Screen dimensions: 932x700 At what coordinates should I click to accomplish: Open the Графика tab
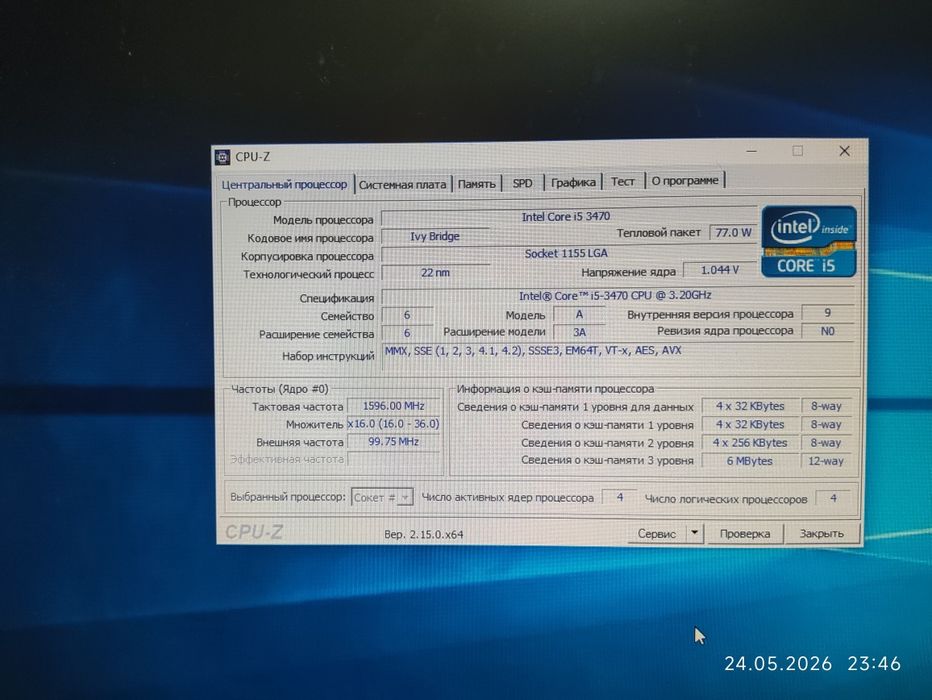pyautogui.click(x=573, y=182)
